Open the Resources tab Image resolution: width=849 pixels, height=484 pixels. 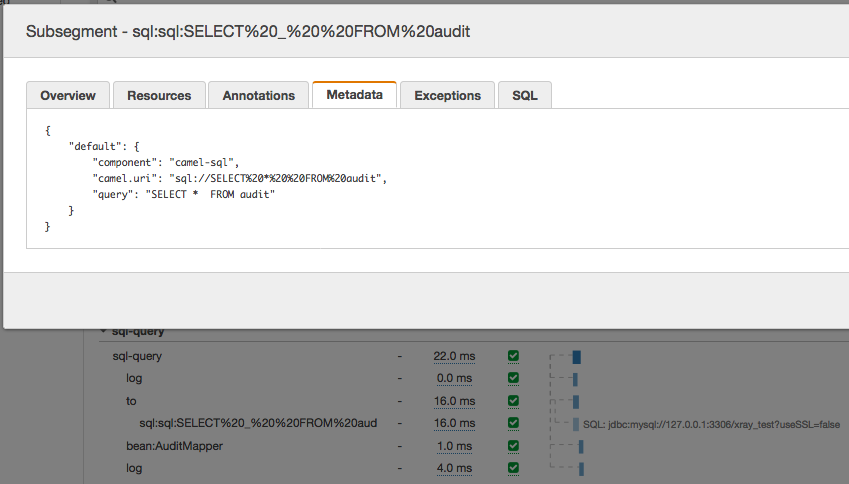pos(159,95)
